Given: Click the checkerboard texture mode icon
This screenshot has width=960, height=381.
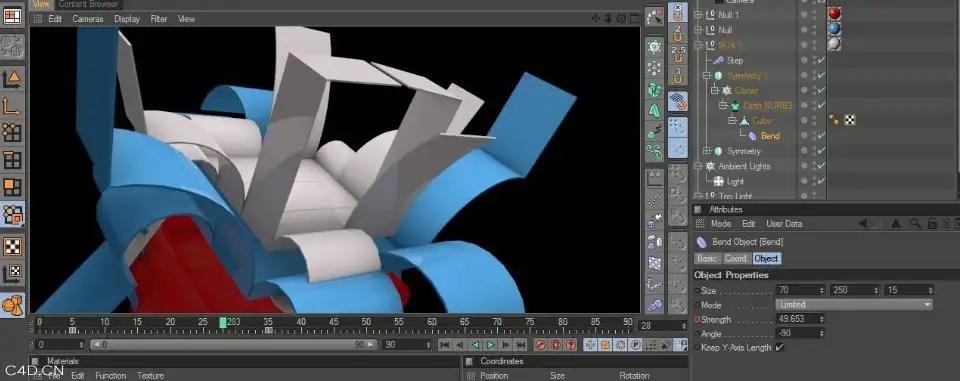Looking at the screenshot, I should point(12,247).
